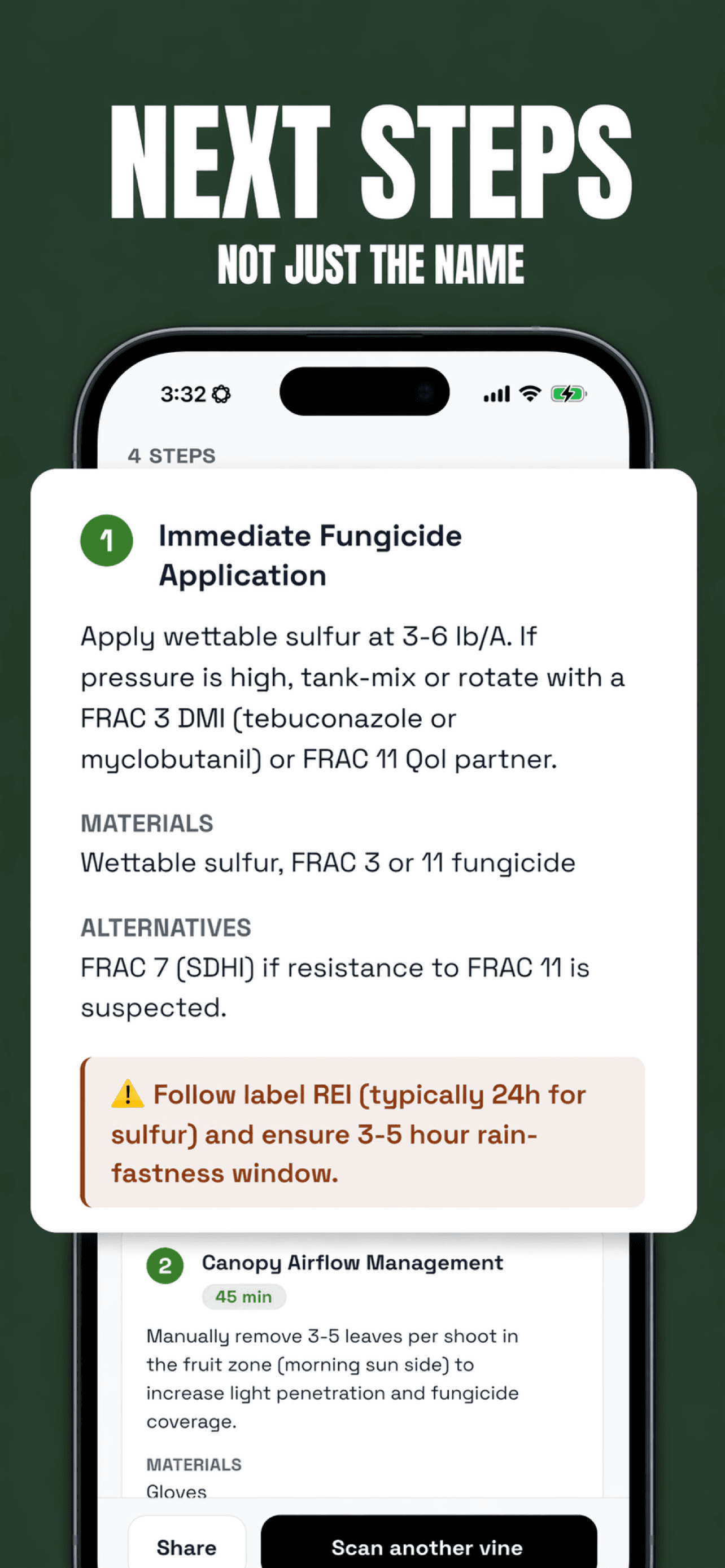Screen dimensions: 725x1568
Task: Tap the NEXT STEPS headline
Action: (x=371, y=162)
